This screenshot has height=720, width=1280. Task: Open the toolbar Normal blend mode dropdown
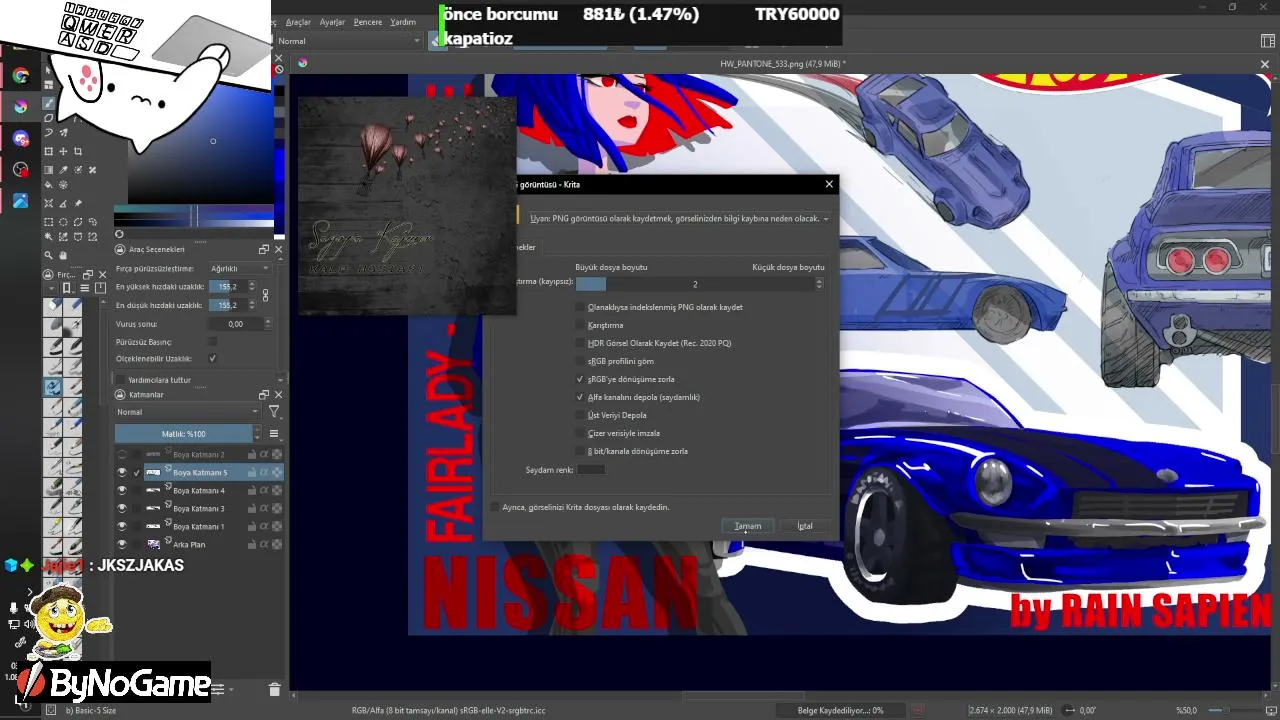pyautogui.click(x=348, y=41)
